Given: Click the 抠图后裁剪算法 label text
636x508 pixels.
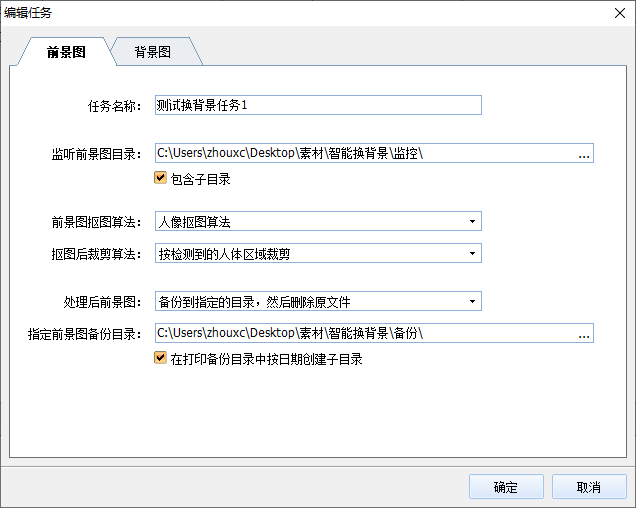Looking at the screenshot, I should (x=97, y=254).
